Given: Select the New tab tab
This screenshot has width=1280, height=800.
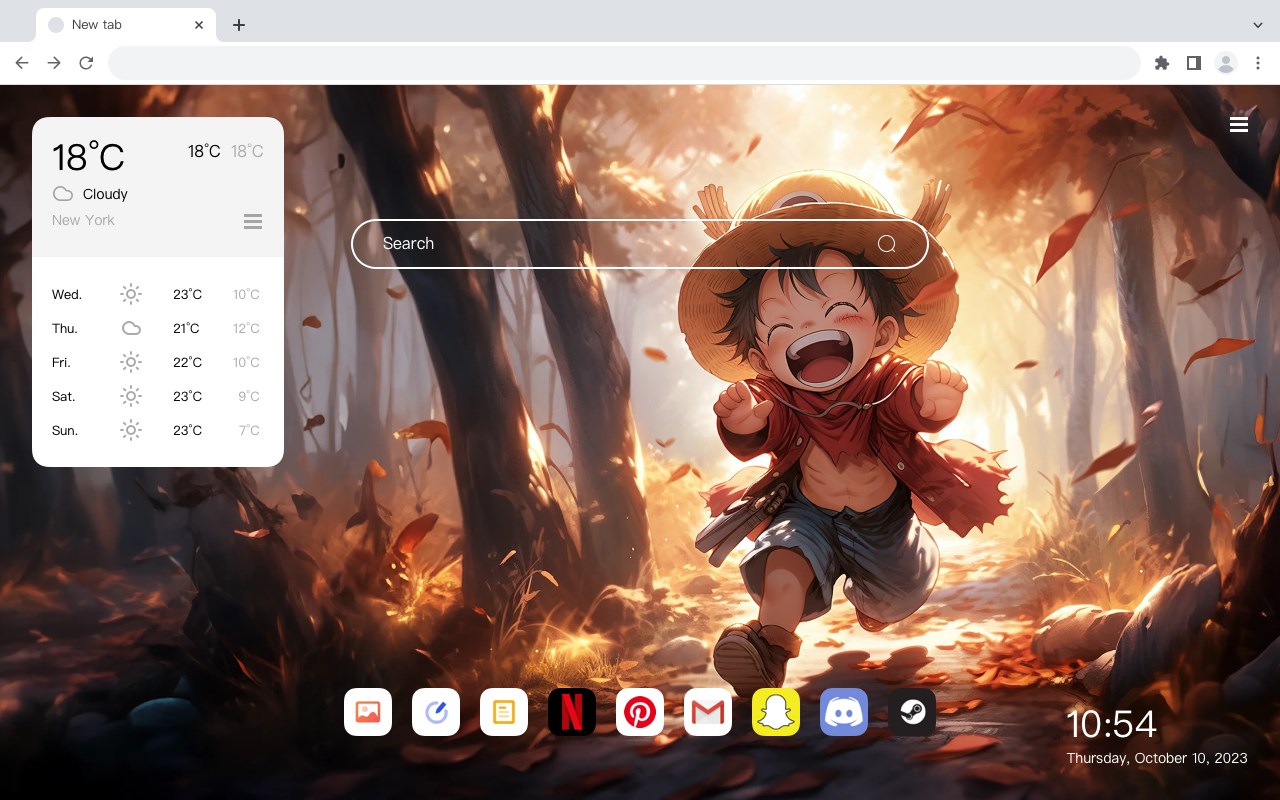Looking at the screenshot, I should coord(125,25).
